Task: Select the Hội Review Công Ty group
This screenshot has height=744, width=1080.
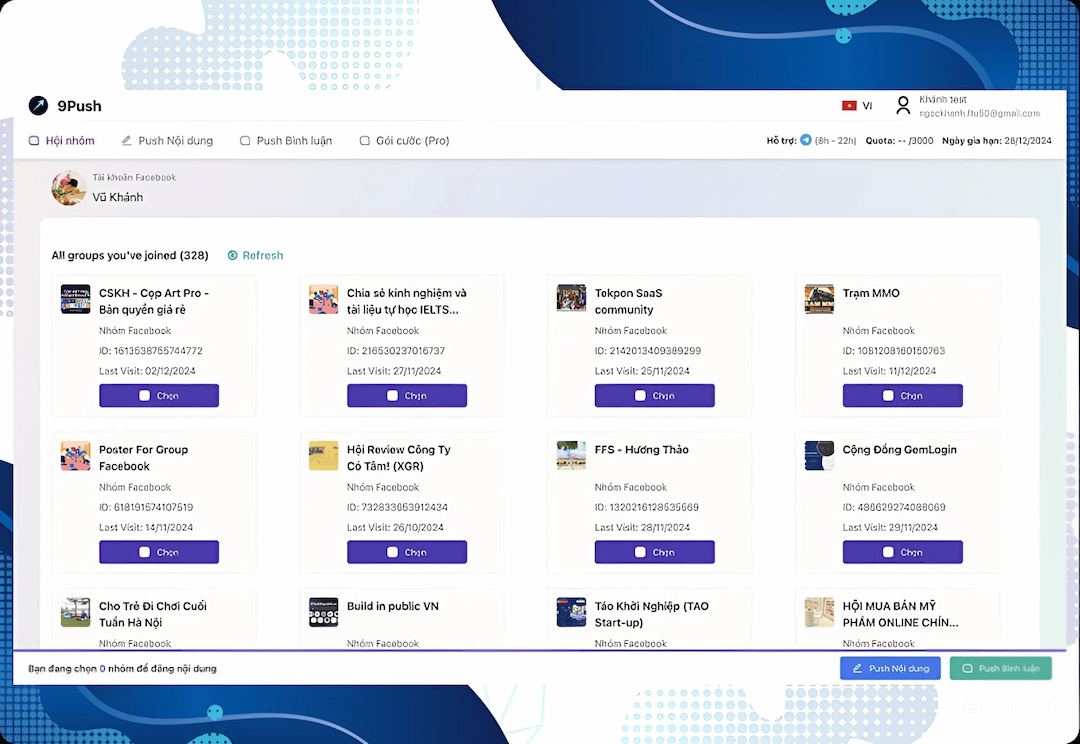Action: (407, 552)
